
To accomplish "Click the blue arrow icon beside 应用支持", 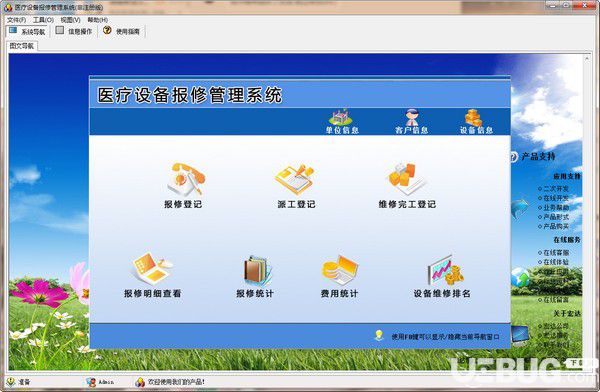I will [x=520, y=208].
